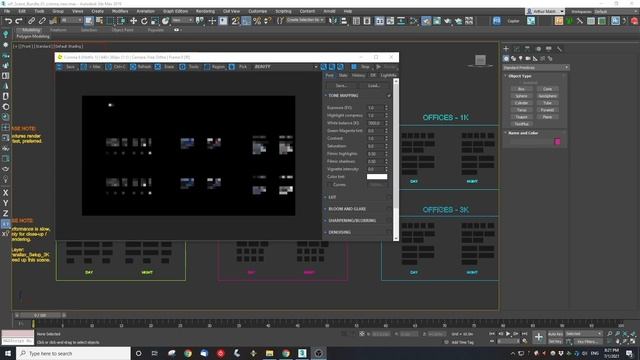Open the Rendering menu

[x=205, y=11]
